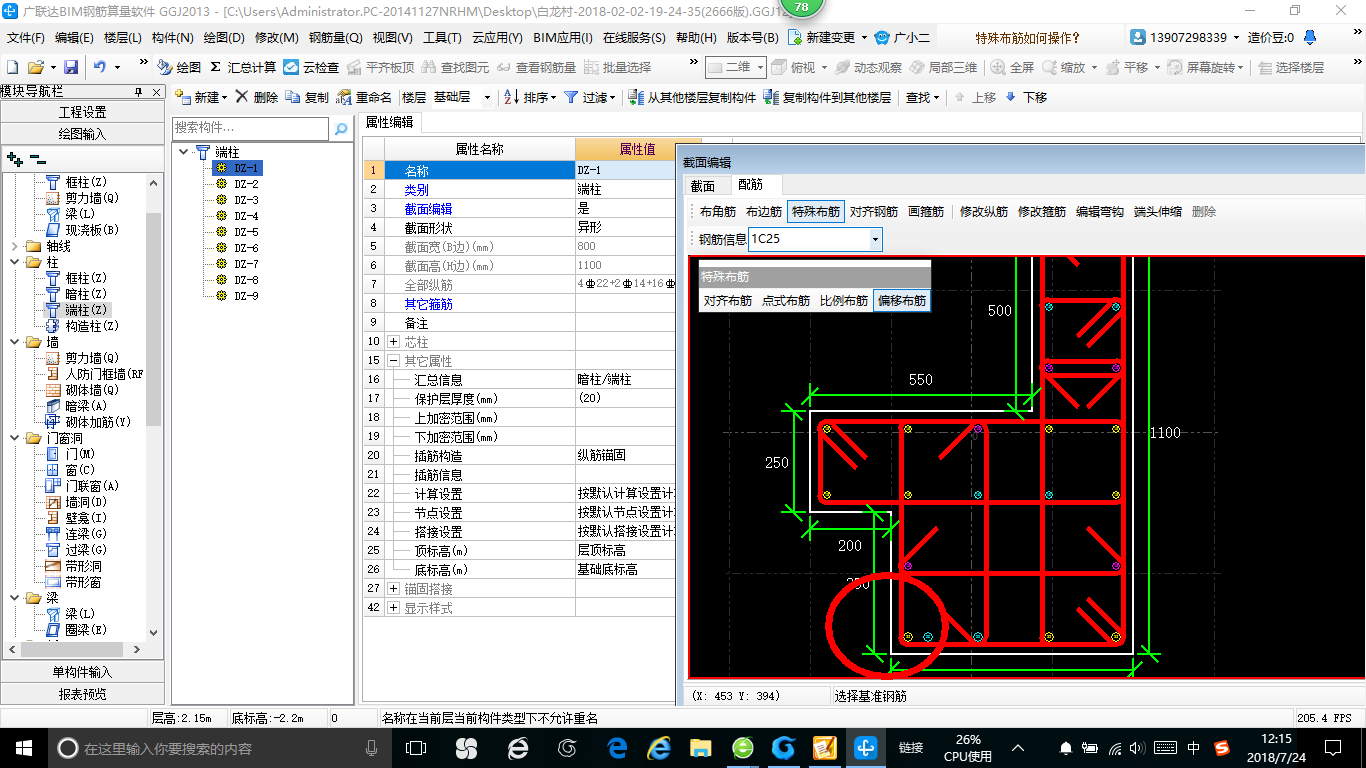Open 钢筋信息 combo box dropdown
The image size is (1366, 768).
click(875, 240)
